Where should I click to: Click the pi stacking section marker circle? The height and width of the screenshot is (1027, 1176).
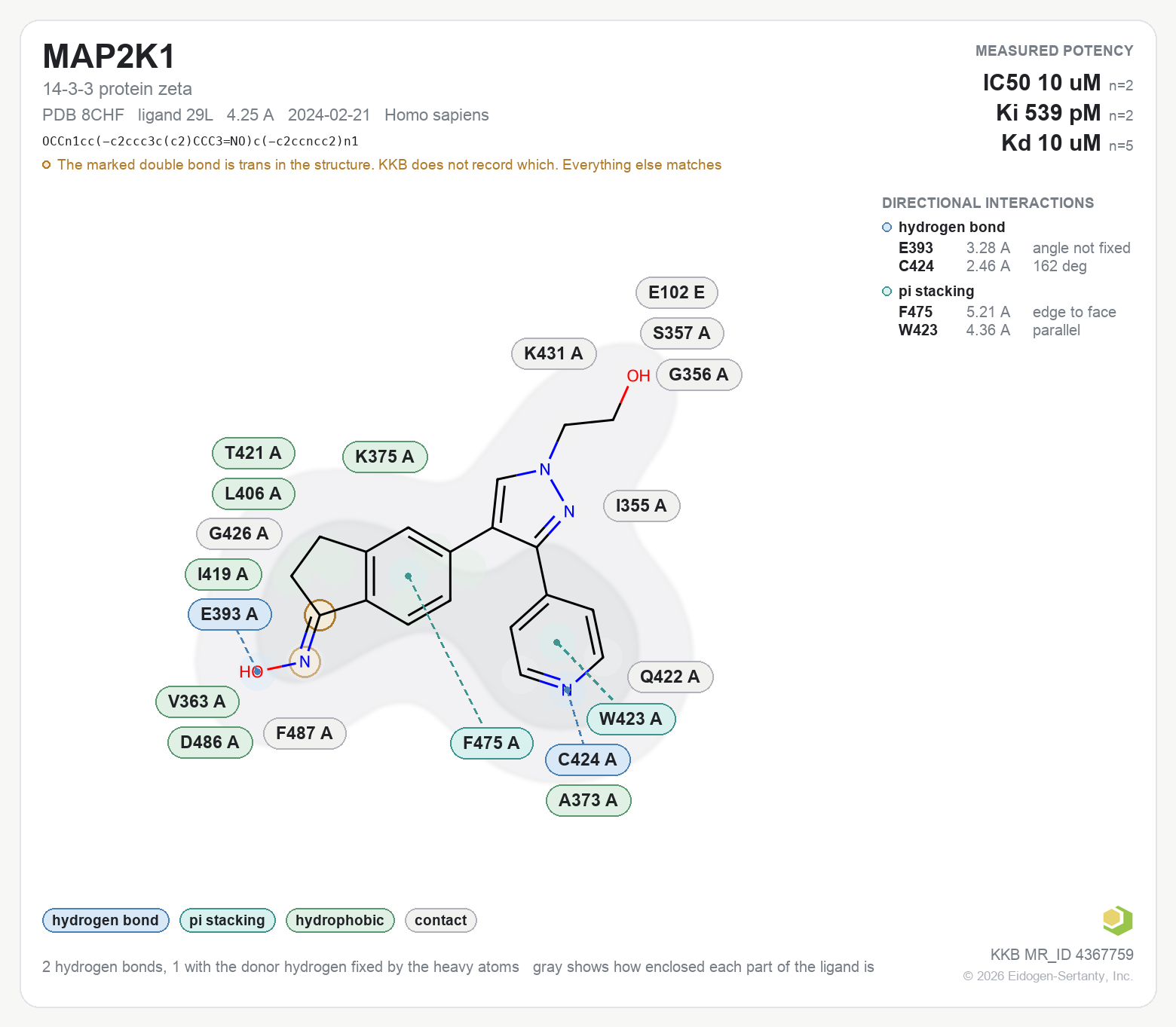pos(887,291)
